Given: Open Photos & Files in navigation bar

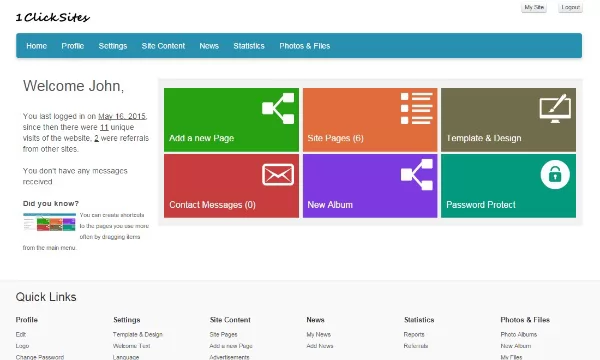Looking at the screenshot, I should pyautogui.click(x=305, y=46).
